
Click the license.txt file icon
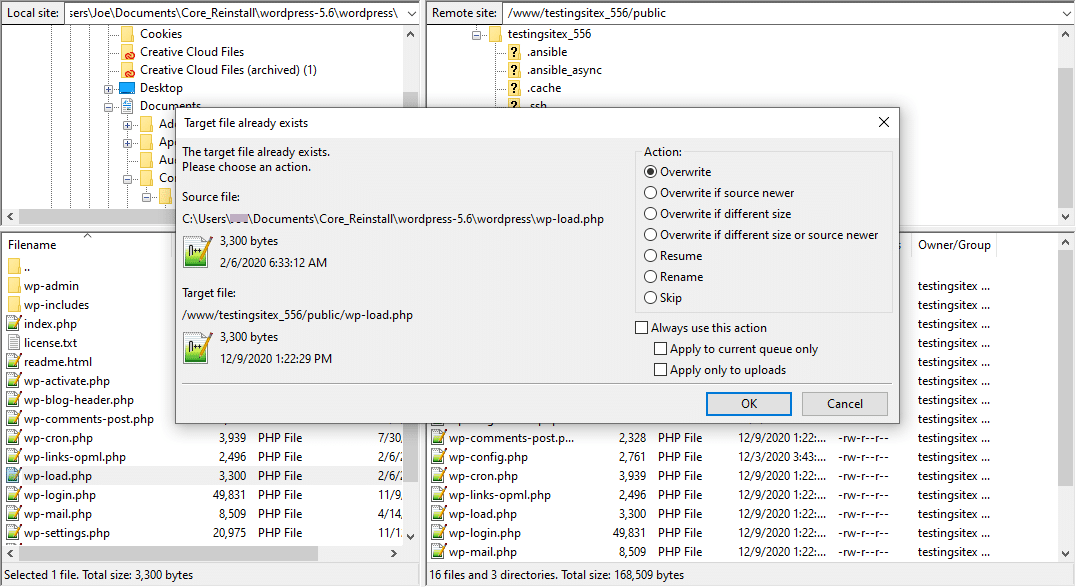click(x=14, y=343)
